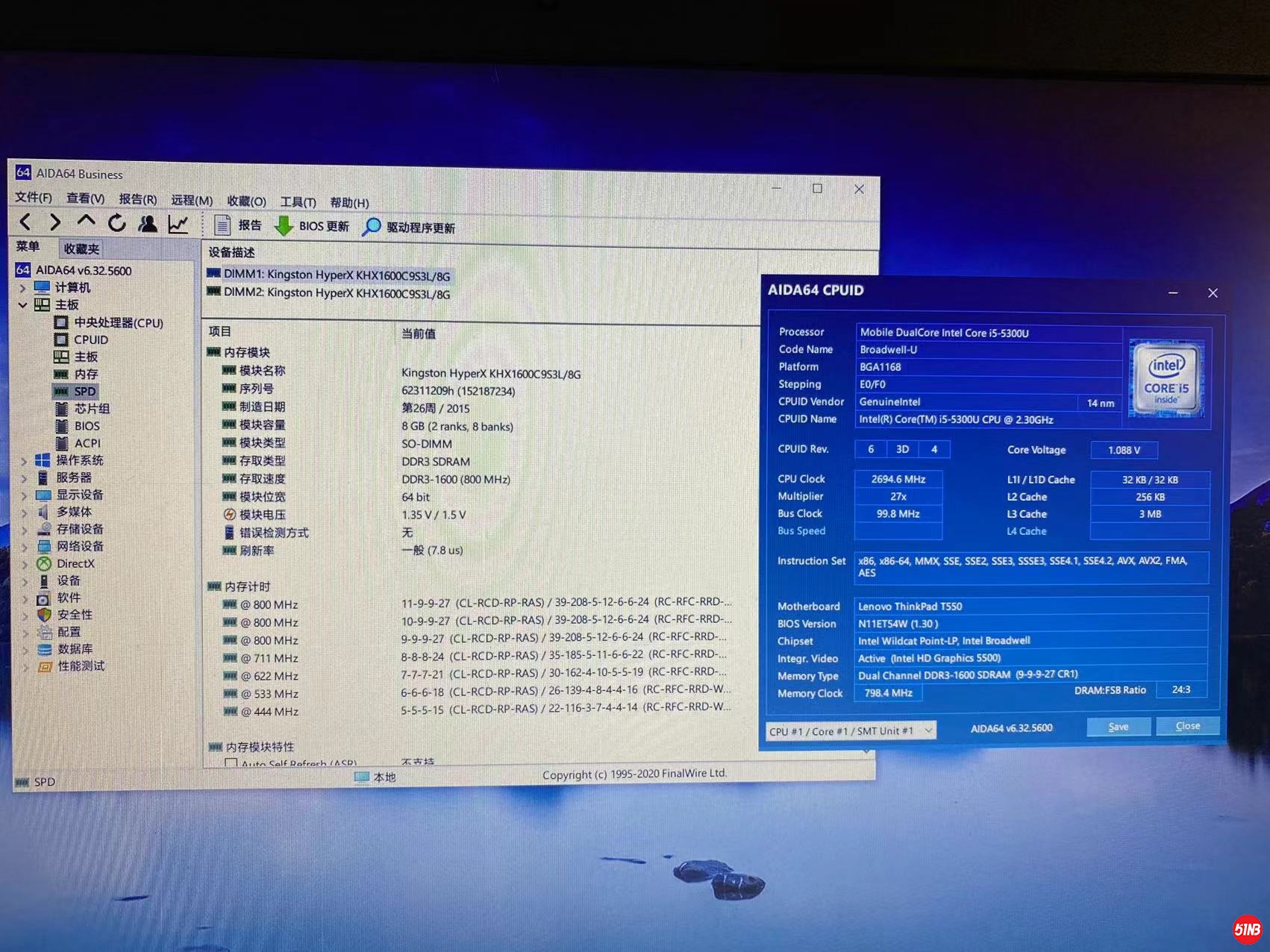Switch to the 收藏夹 tab

tap(81, 249)
